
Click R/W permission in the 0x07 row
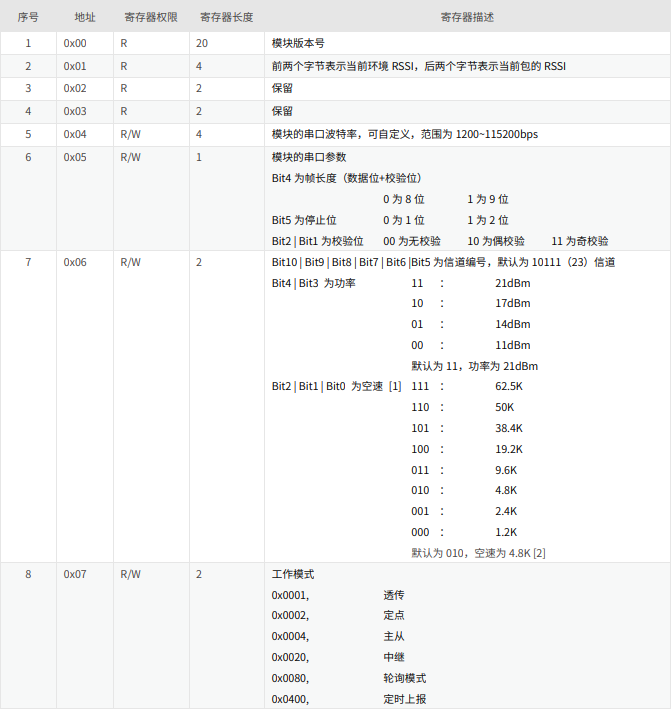coord(131,574)
